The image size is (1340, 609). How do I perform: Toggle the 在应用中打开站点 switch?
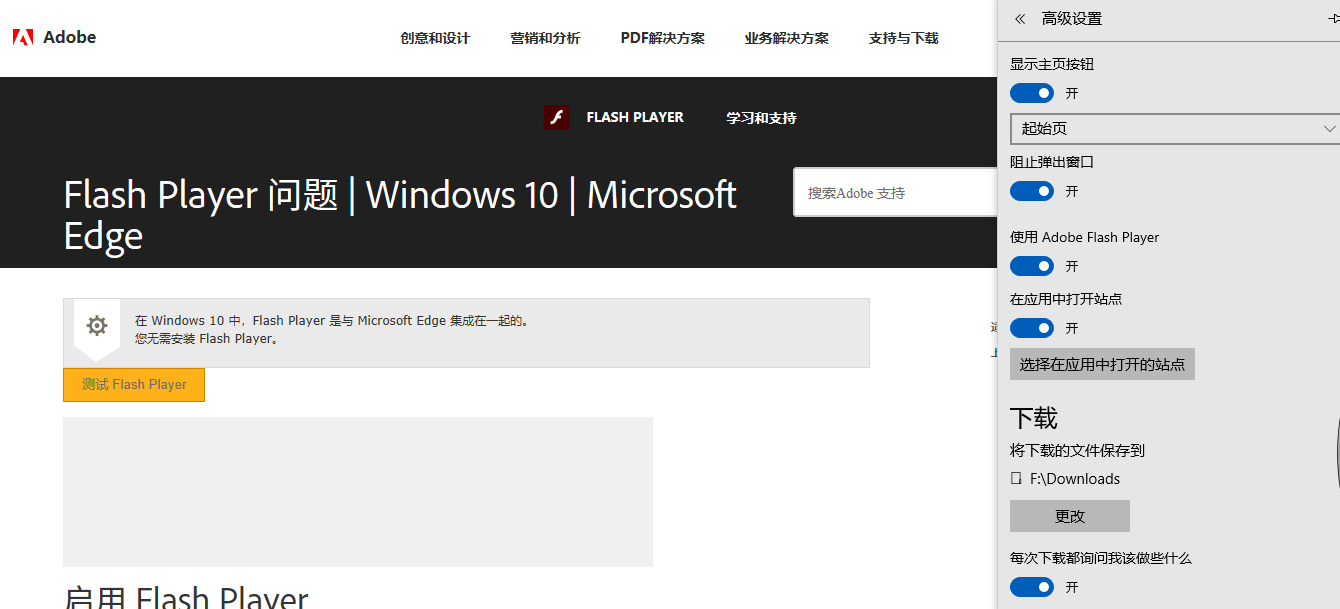[1032, 328]
